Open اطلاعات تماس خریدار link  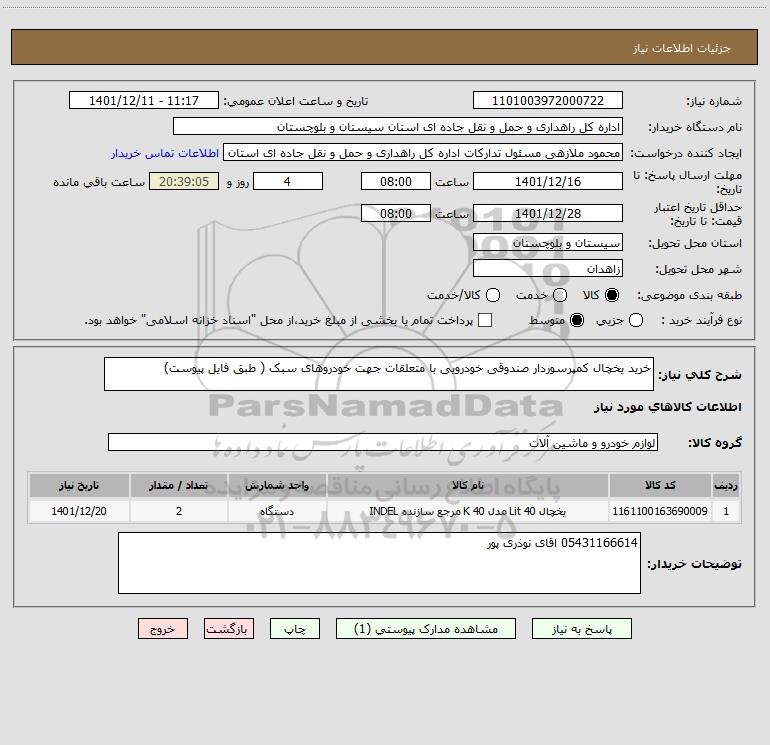(165, 153)
